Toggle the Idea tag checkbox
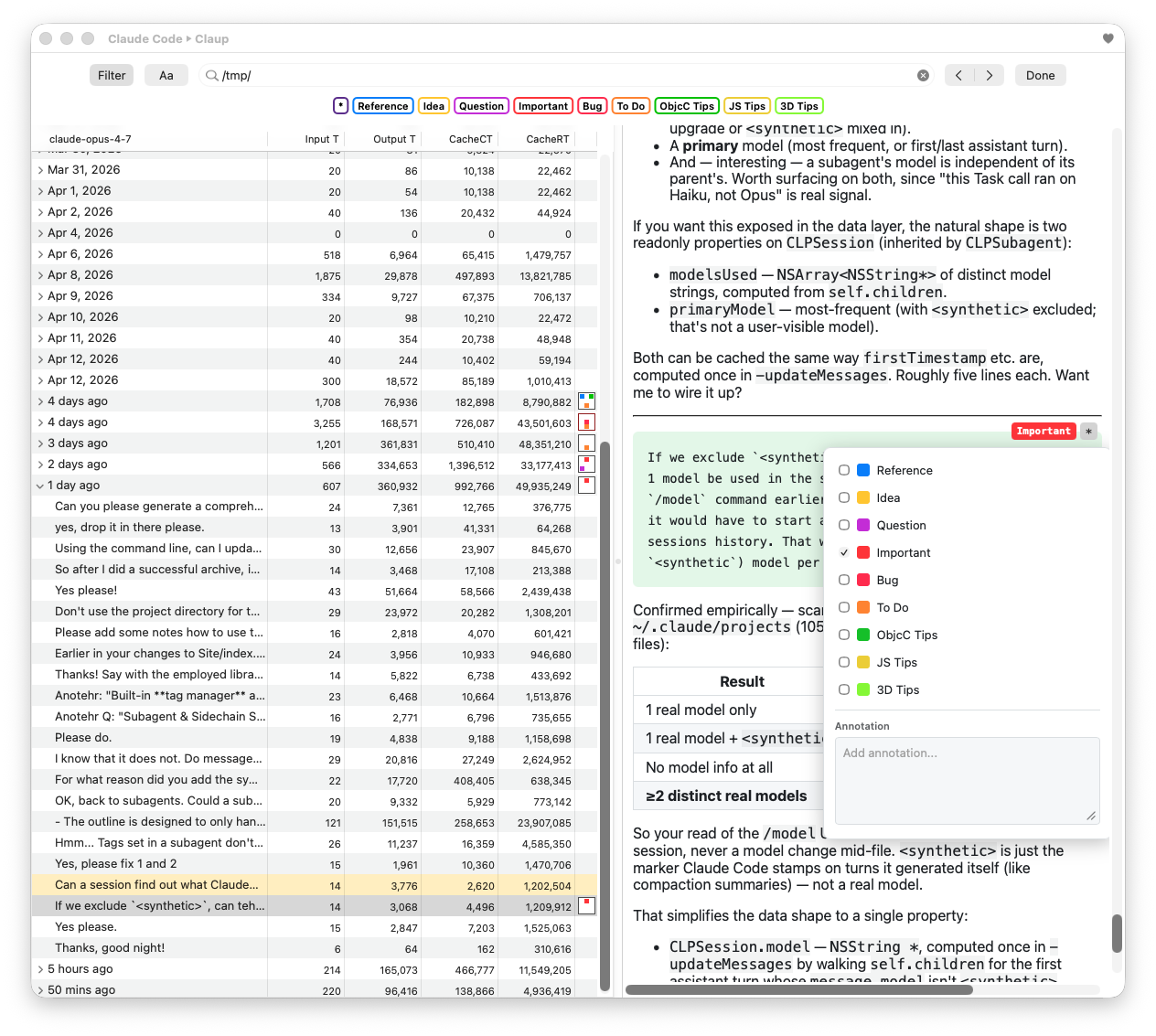This screenshot has width=1156, height=1036. click(x=844, y=497)
